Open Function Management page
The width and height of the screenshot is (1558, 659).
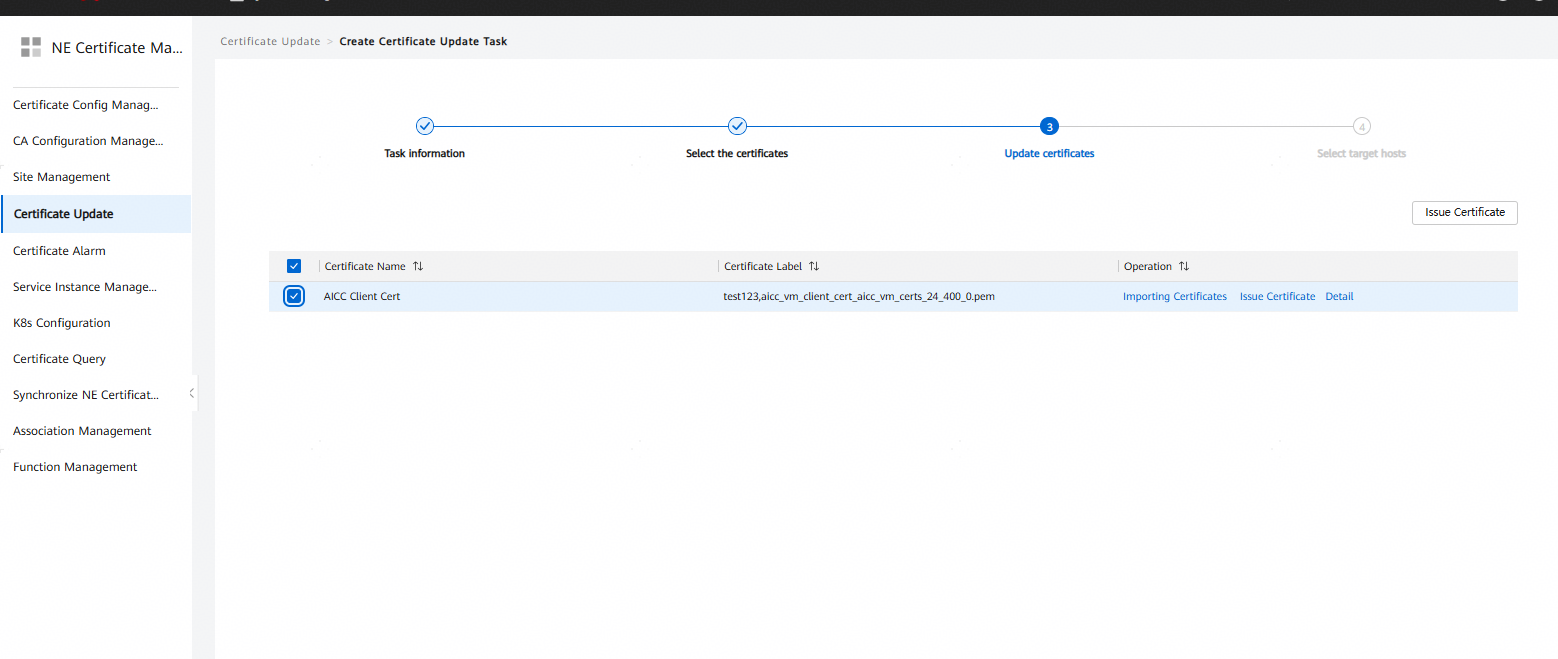[x=75, y=467]
